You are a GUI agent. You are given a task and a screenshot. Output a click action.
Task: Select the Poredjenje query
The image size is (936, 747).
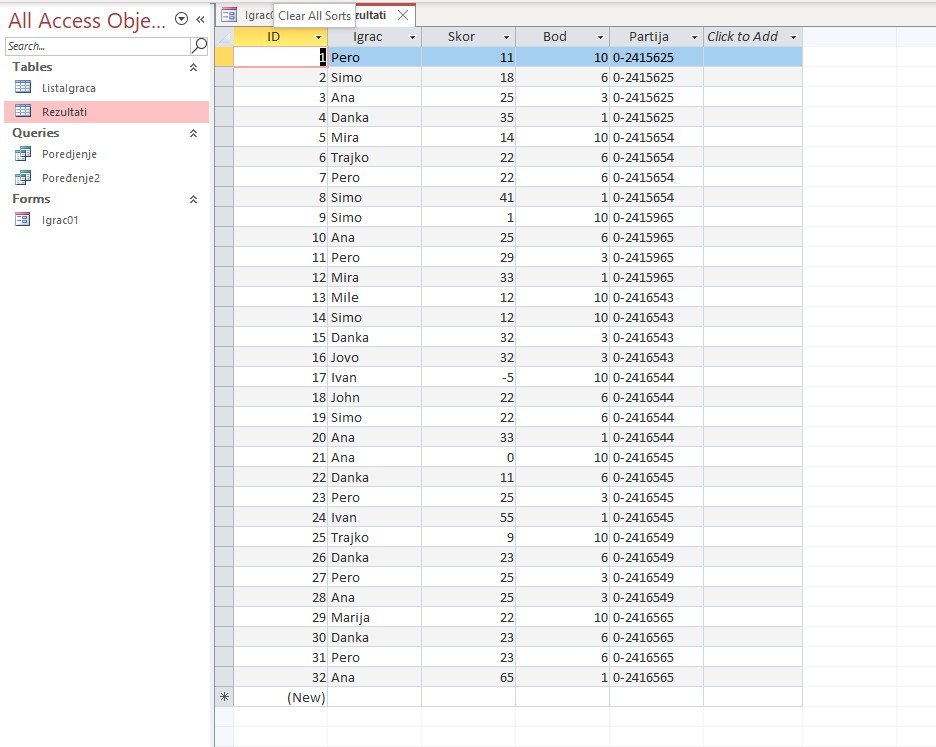[x=106, y=154]
